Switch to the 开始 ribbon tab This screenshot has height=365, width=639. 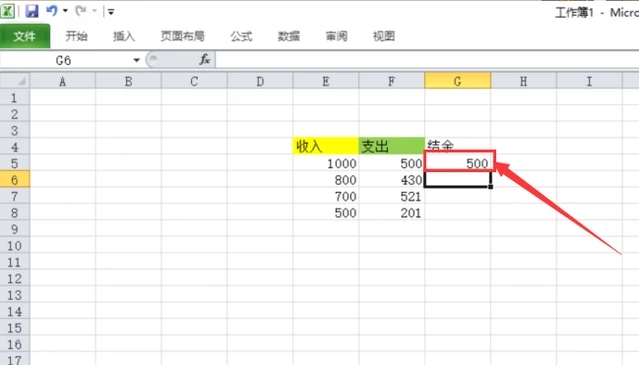(77, 36)
